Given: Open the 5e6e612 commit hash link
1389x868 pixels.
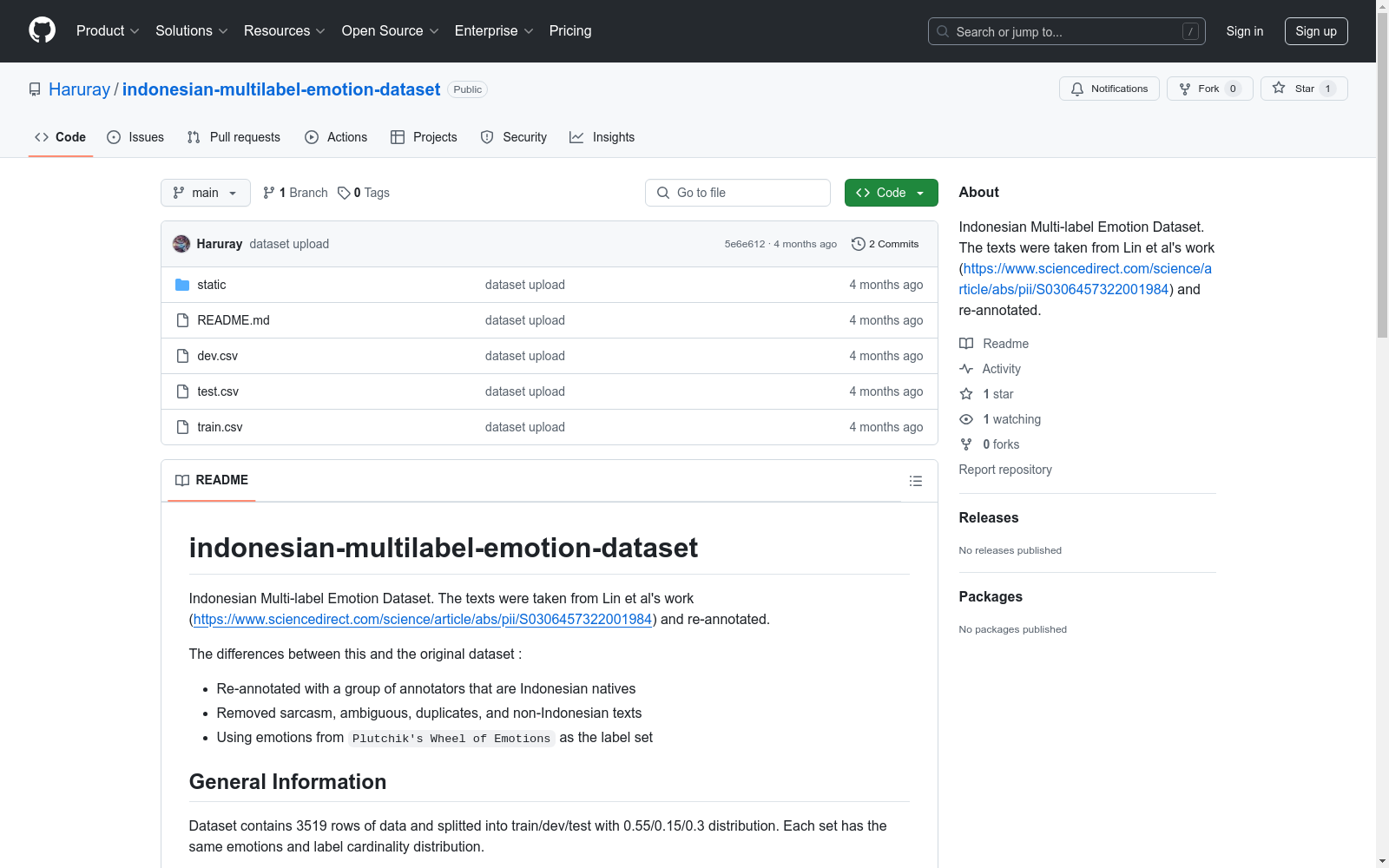Looking at the screenshot, I should click(745, 244).
